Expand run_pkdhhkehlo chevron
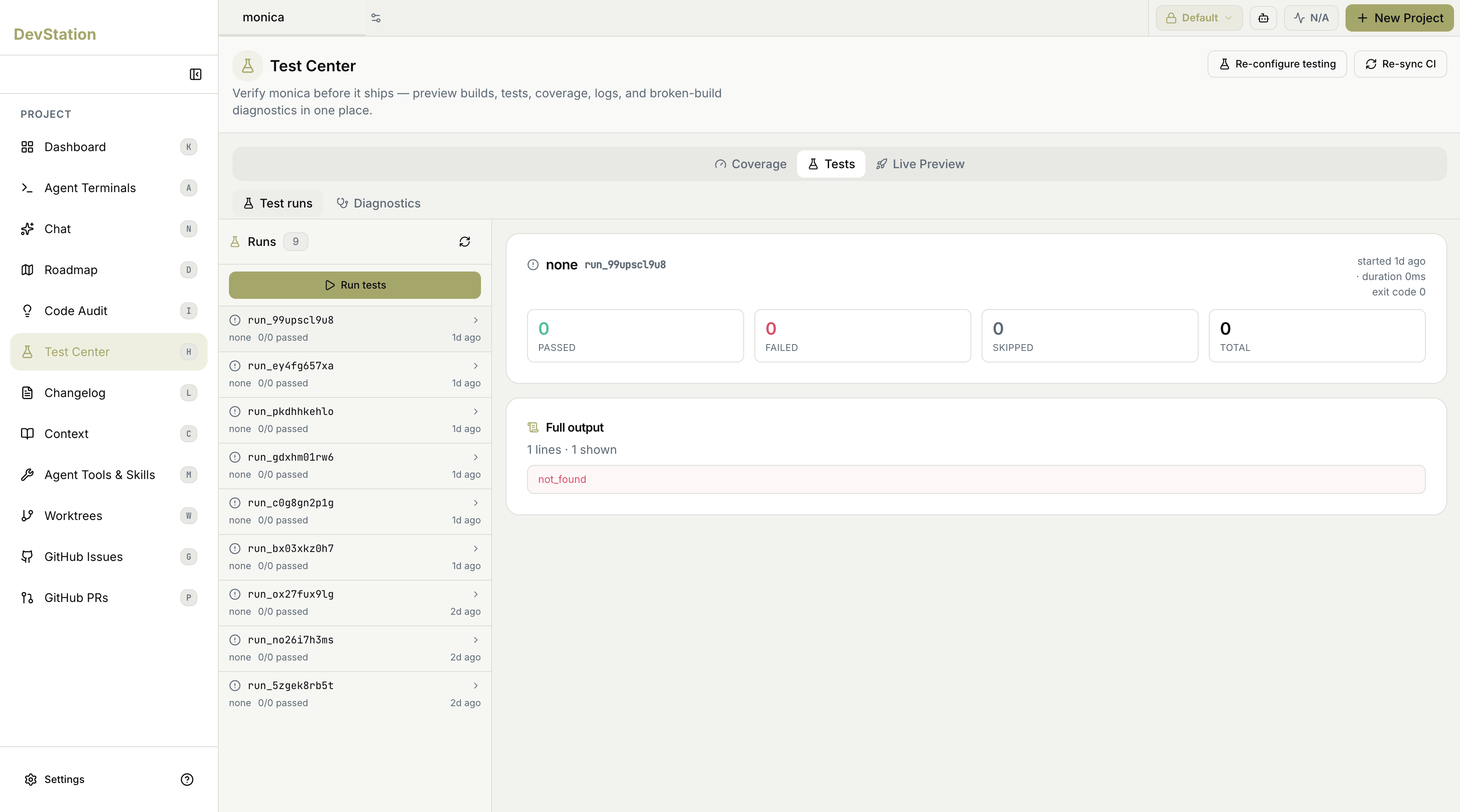Viewport: 1460px width, 812px height. pyautogui.click(x=475, y=412)
